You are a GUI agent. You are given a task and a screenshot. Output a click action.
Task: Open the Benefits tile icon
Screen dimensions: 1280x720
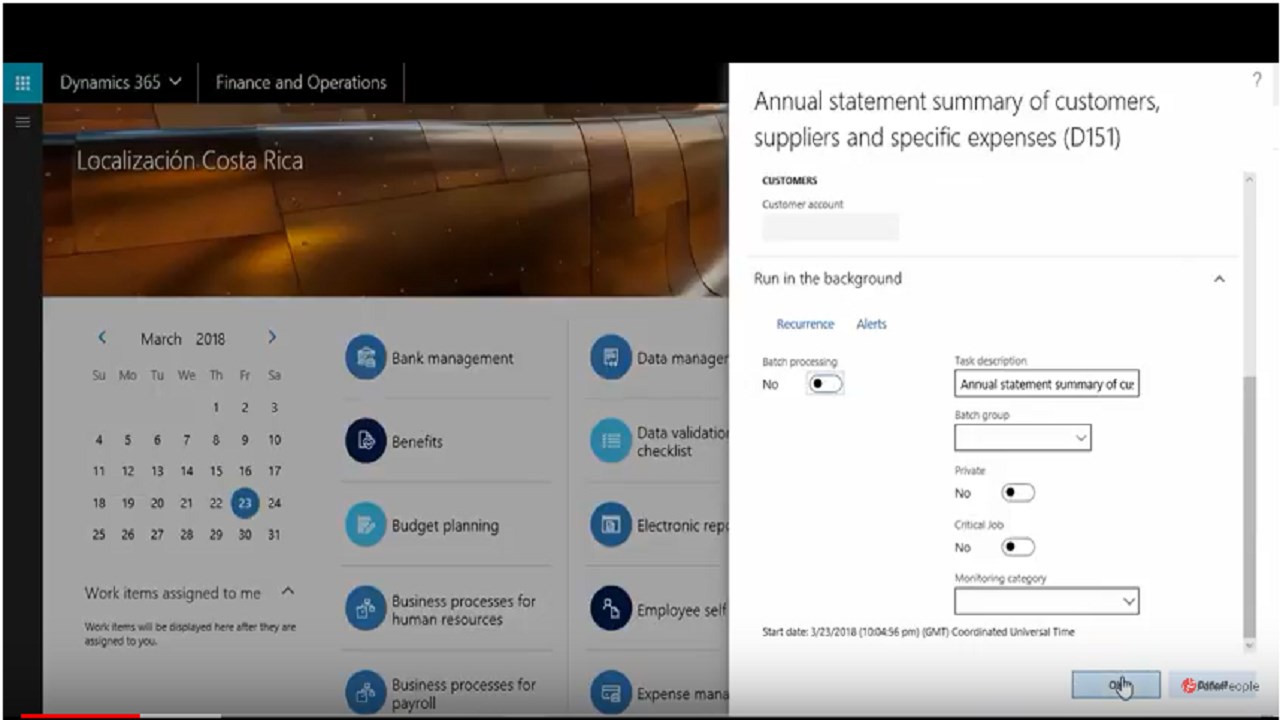coord(365,441)
